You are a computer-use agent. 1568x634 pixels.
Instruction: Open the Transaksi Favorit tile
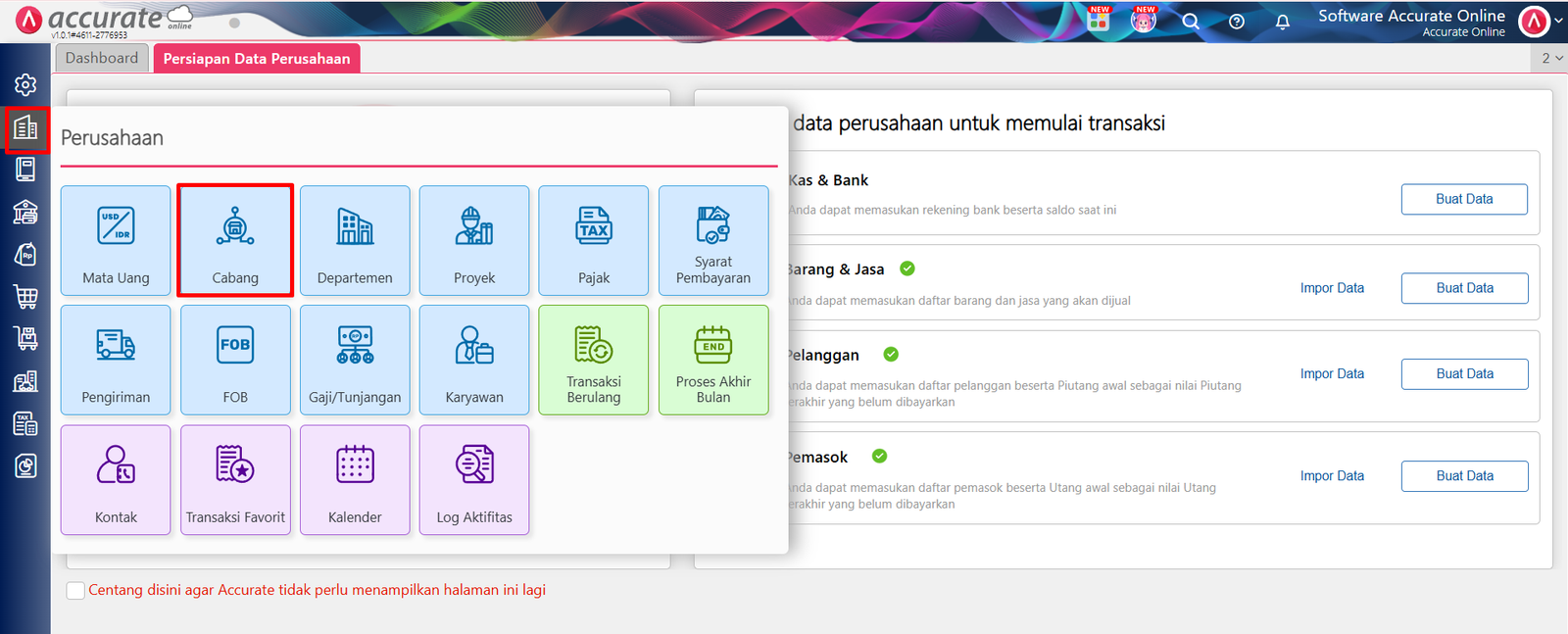(235, 479)
